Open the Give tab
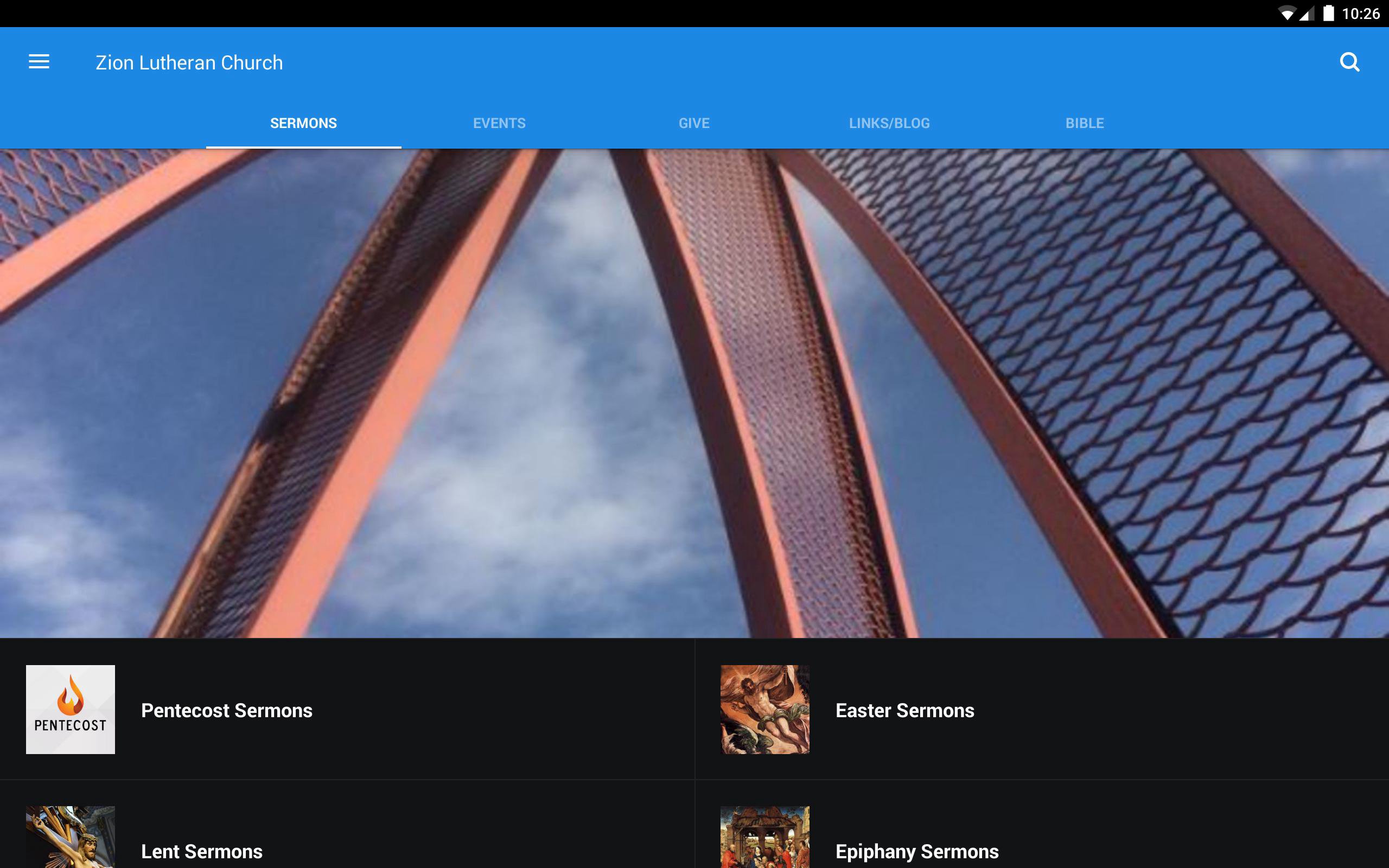Viewport: 1389px width, 868px height. point(694,123)
